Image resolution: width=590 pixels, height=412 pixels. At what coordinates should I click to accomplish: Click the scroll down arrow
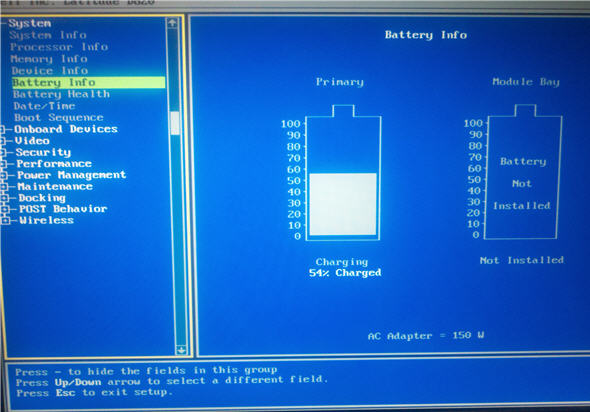pos(181,350)
